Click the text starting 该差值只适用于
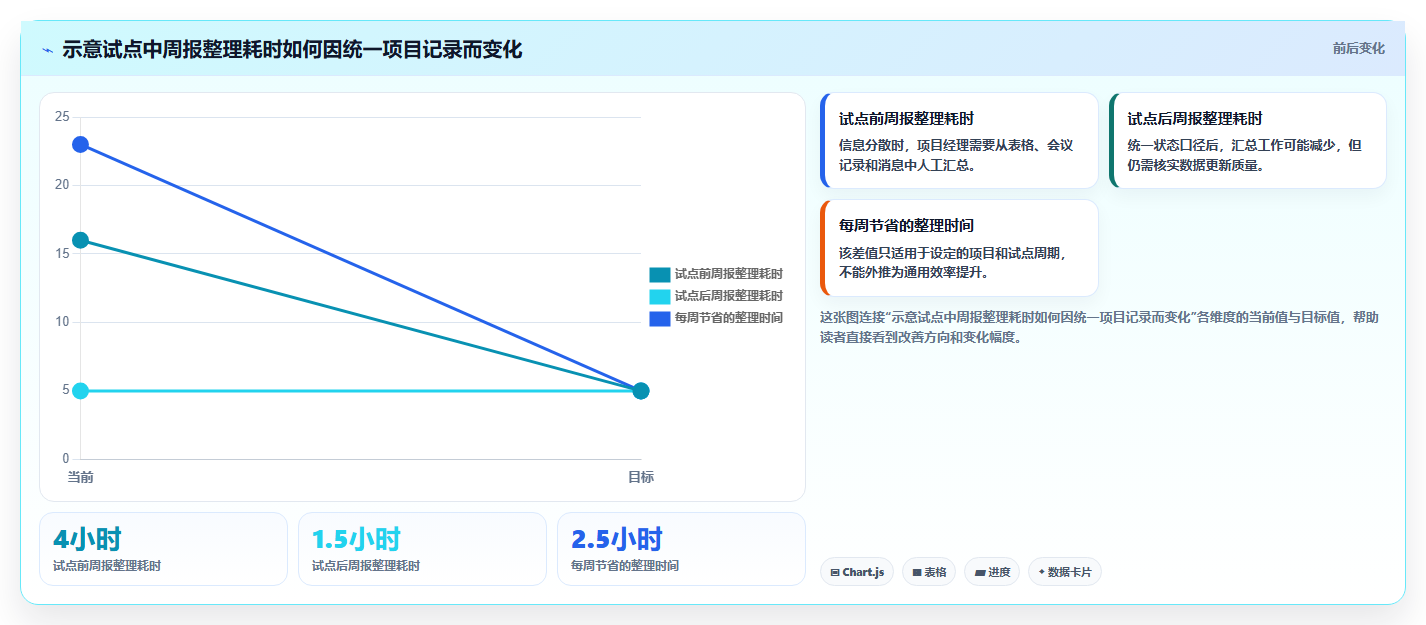The image size is (1426, 625). (953, 263)
